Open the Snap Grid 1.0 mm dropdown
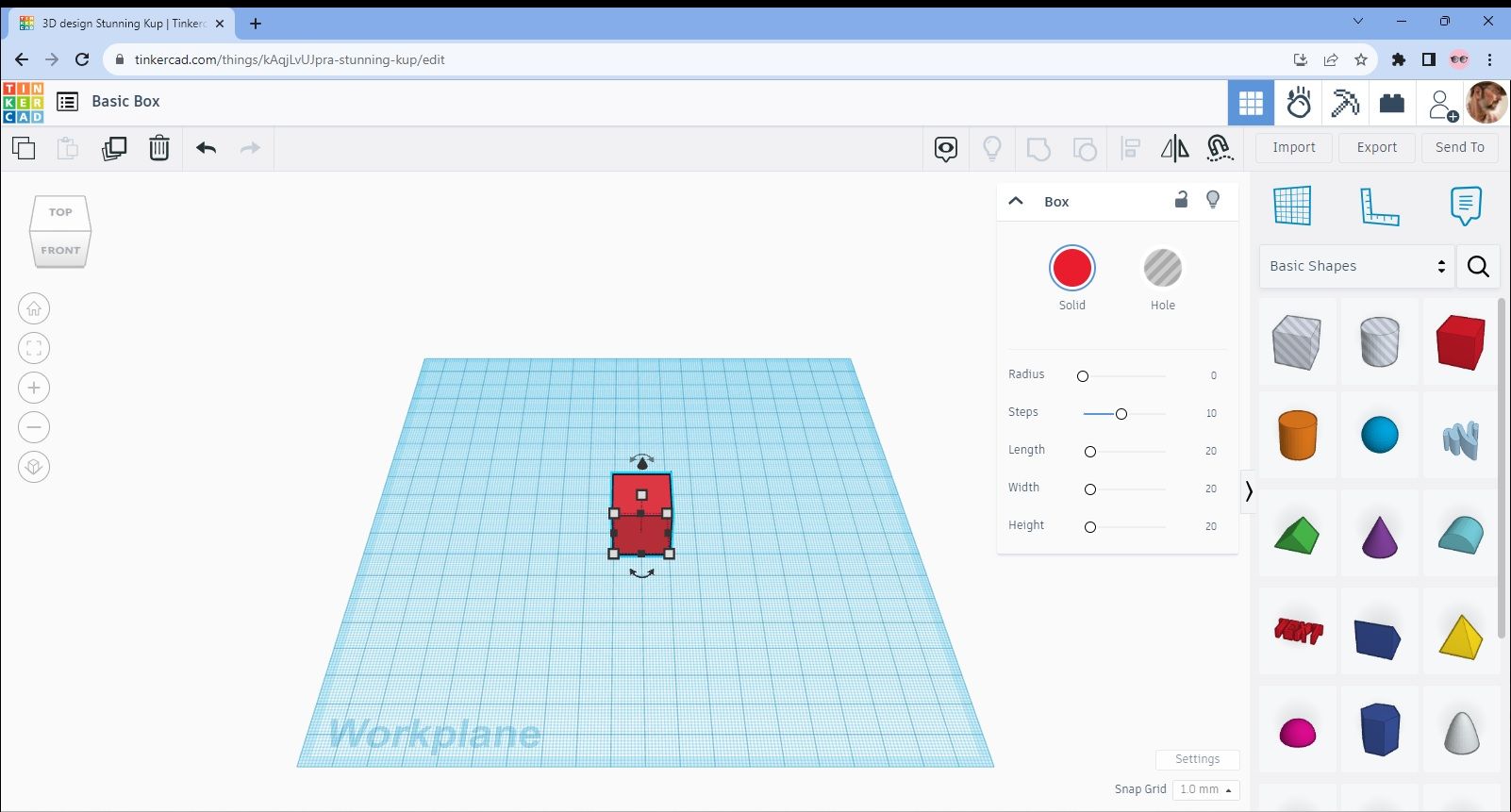Viewport: 1511px width, 812px height. pos(1205,789)
